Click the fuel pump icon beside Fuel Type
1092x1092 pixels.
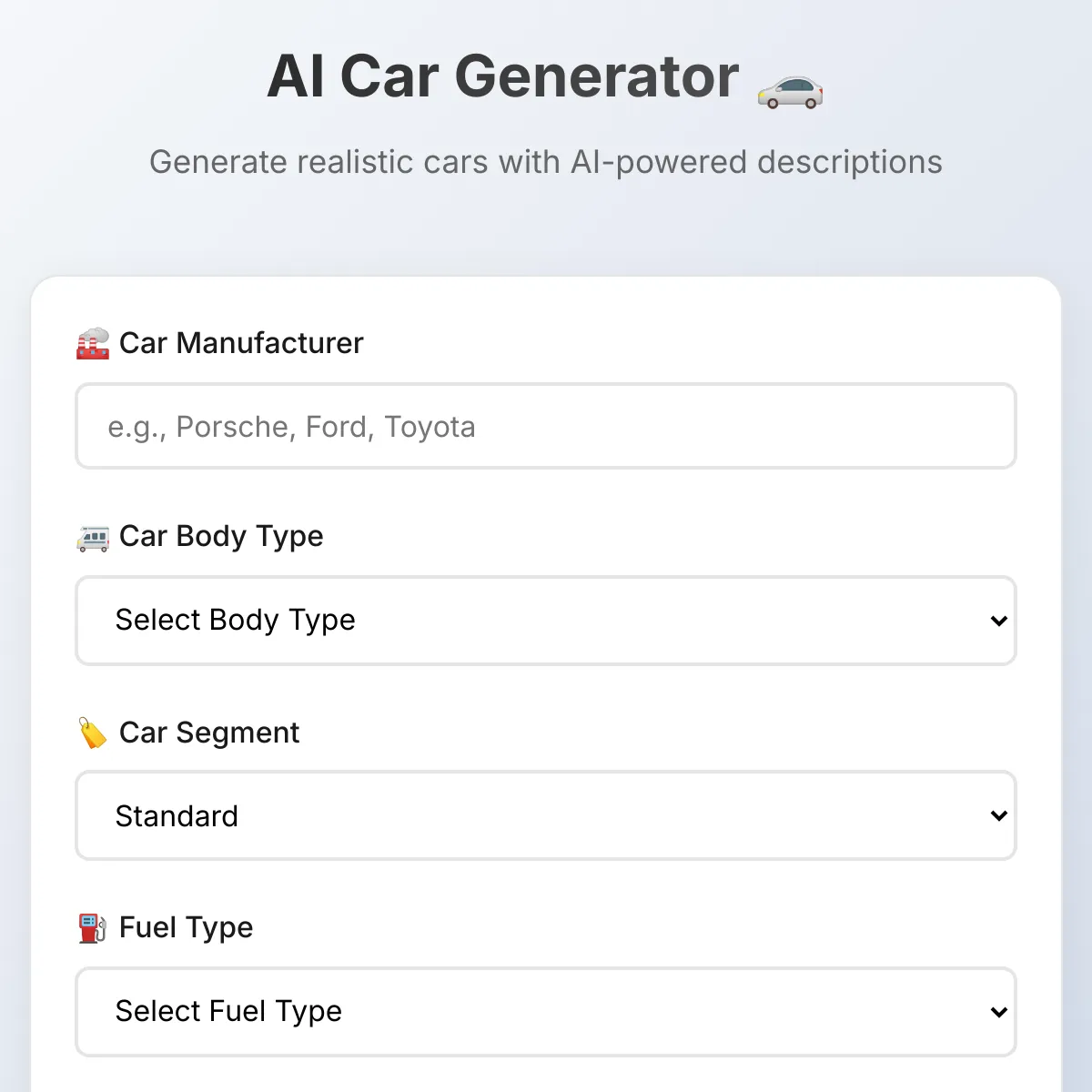click(93, 928)
